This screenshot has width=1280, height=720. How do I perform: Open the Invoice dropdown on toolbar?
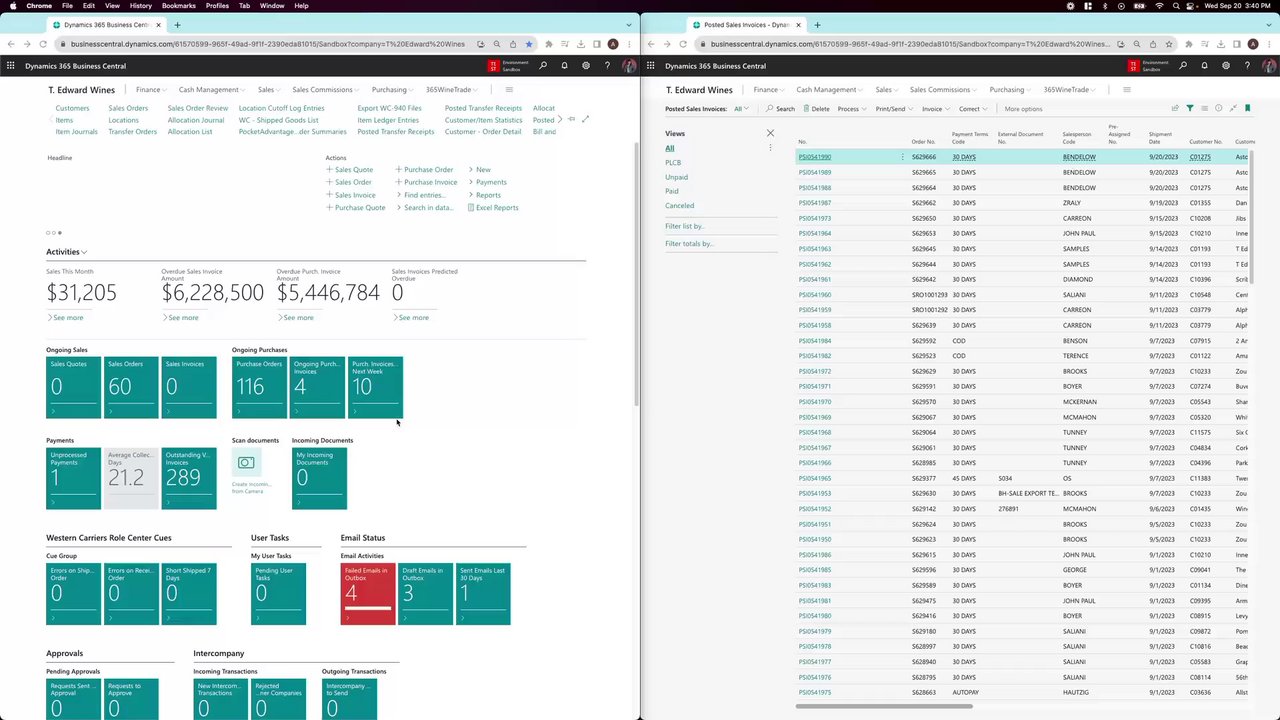pyautogui.click(x=935, y=108)
